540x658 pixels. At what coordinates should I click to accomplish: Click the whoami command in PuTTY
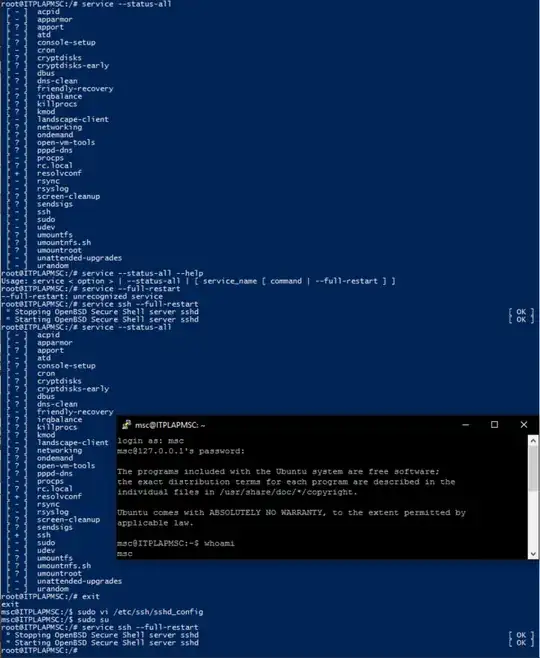click(x=219, y=543)
